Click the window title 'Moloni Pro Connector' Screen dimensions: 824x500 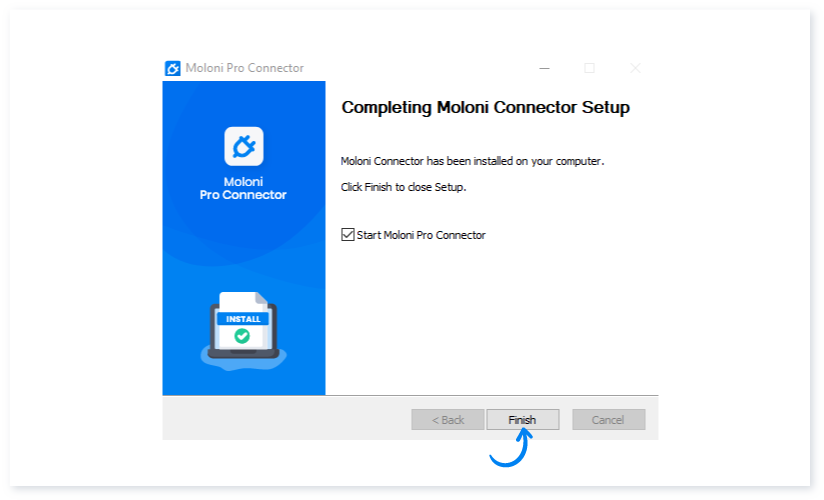pyautogui.click(x=245, y=68)
